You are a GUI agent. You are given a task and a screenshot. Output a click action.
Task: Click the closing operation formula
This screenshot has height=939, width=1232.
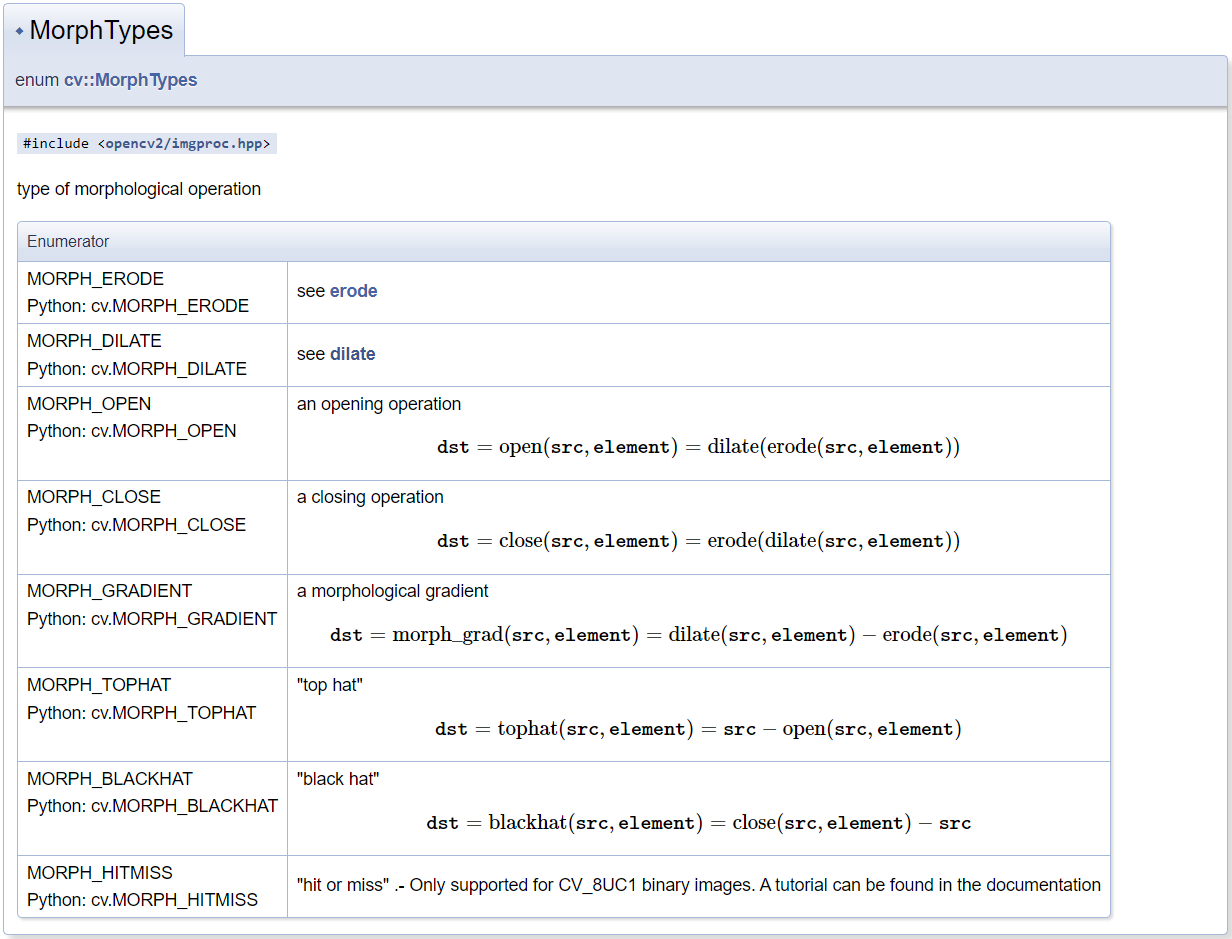[698, 542]
